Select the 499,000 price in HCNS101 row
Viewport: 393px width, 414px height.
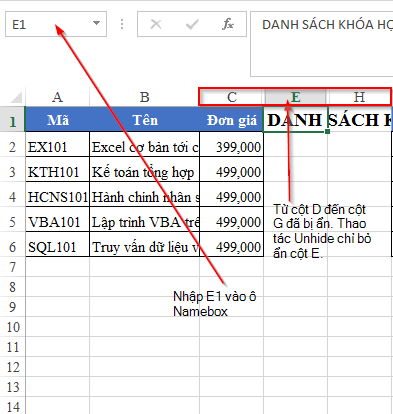click(x=232, y=195)
